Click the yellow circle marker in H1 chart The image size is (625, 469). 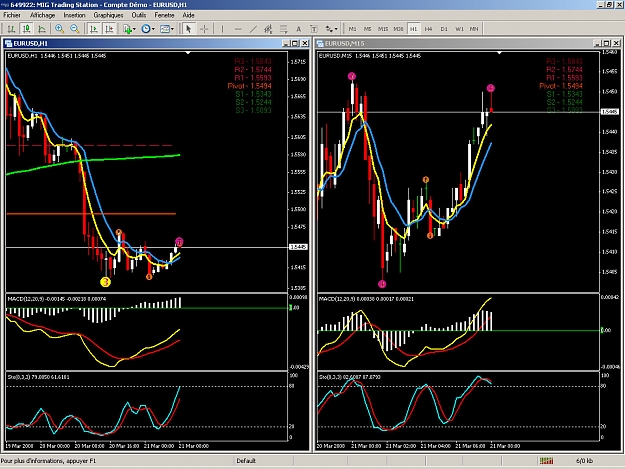105,282
